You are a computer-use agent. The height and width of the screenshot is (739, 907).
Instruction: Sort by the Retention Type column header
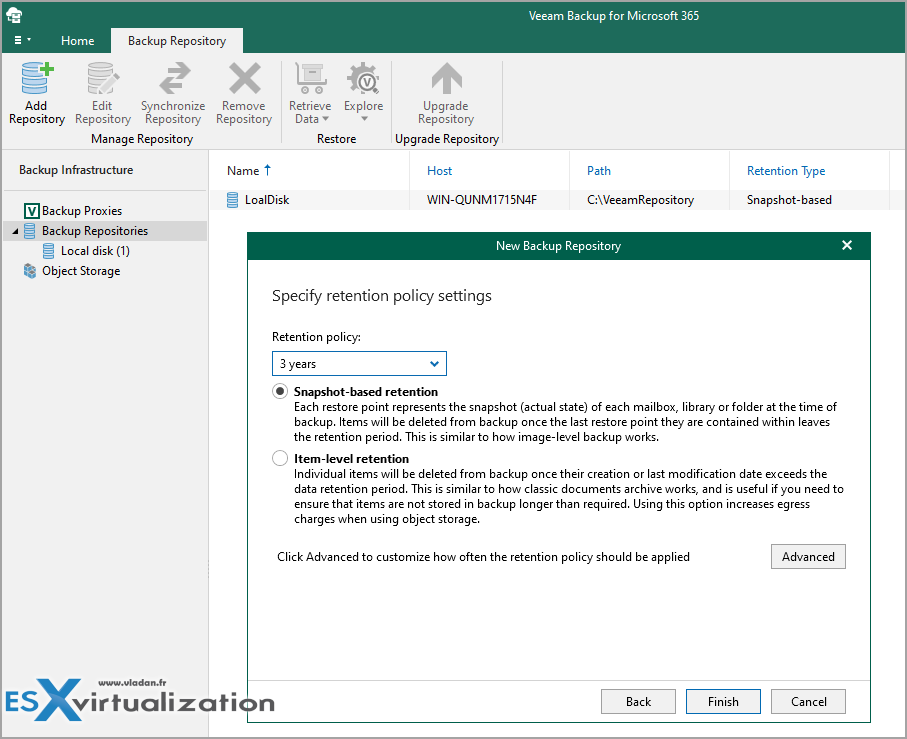click(786, 171)
